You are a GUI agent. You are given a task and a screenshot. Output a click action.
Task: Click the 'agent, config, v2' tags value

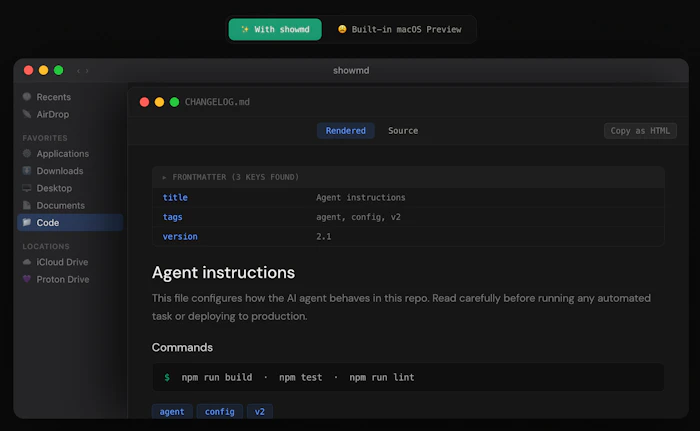(358, 217)
